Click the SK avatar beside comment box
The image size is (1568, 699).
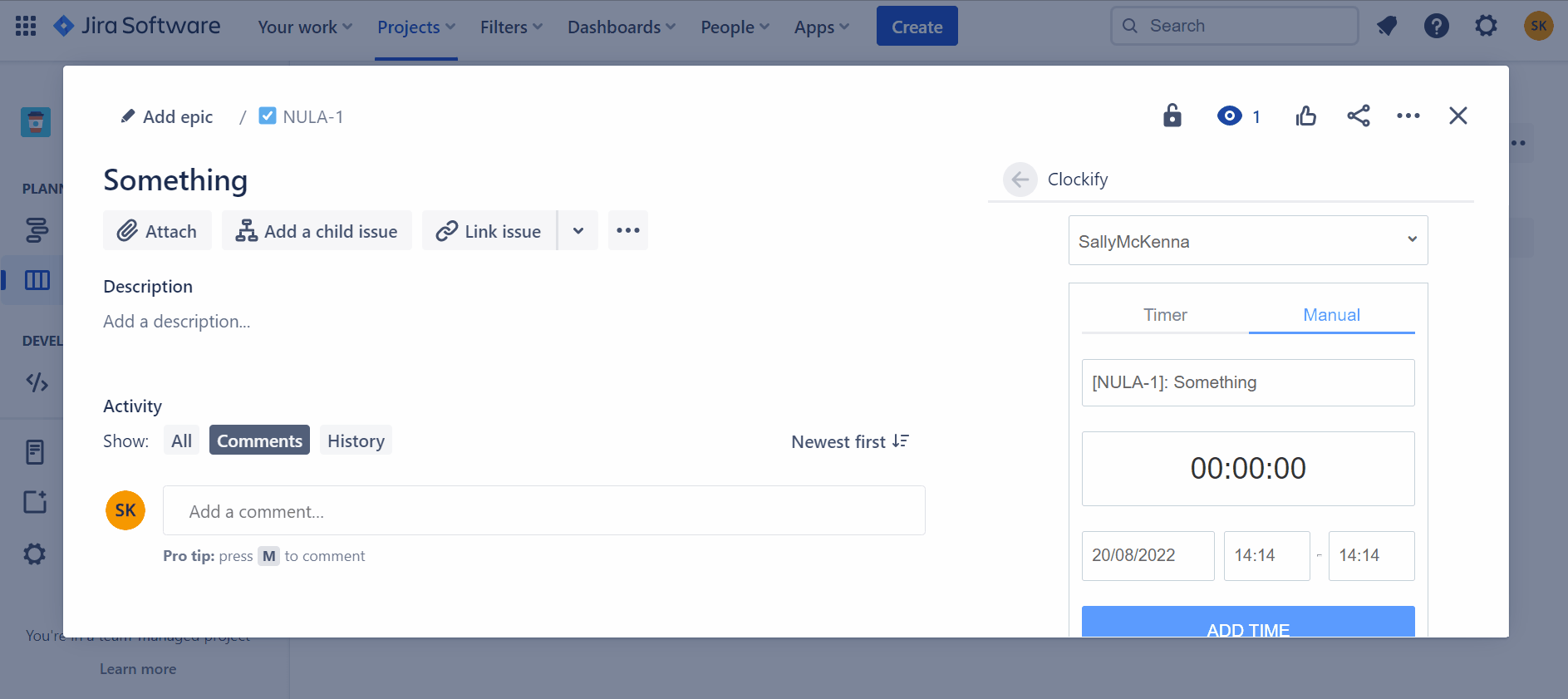tap(125, 510)
